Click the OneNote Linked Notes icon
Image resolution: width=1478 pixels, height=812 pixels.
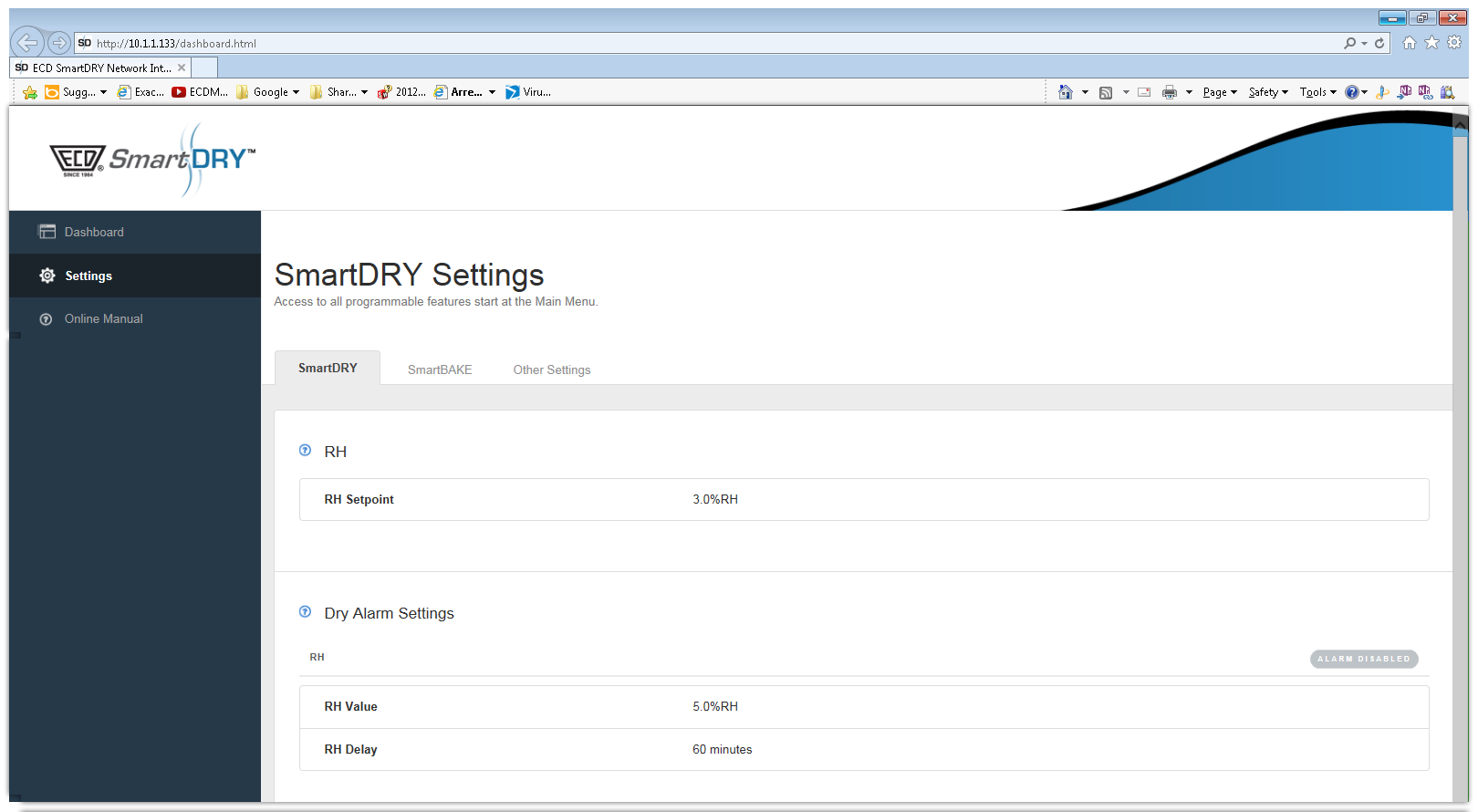pos(1425,92)
